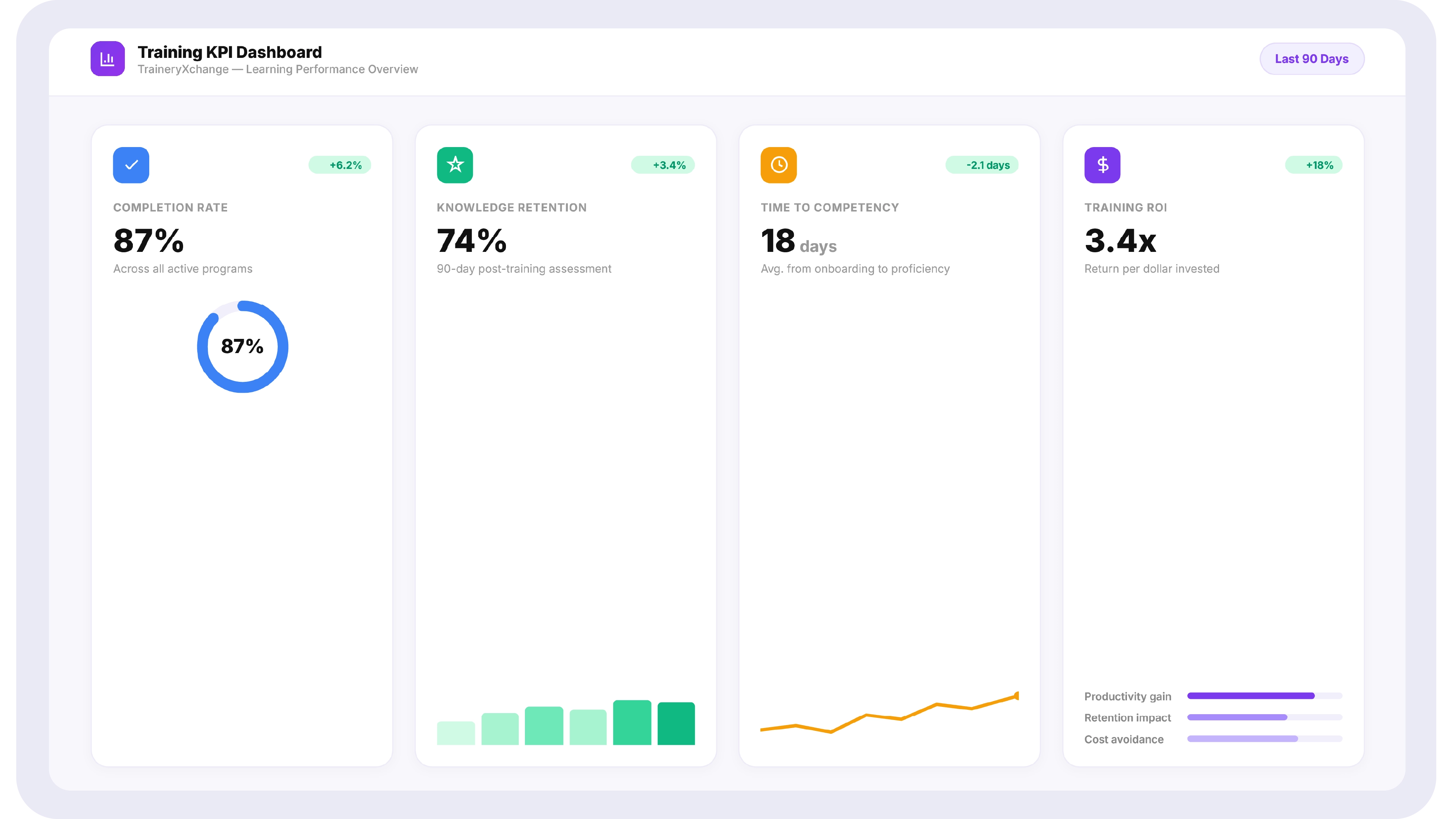
Task: Click the Productivity gain label
Action: pyautogui.click(x=1128, y=696)
